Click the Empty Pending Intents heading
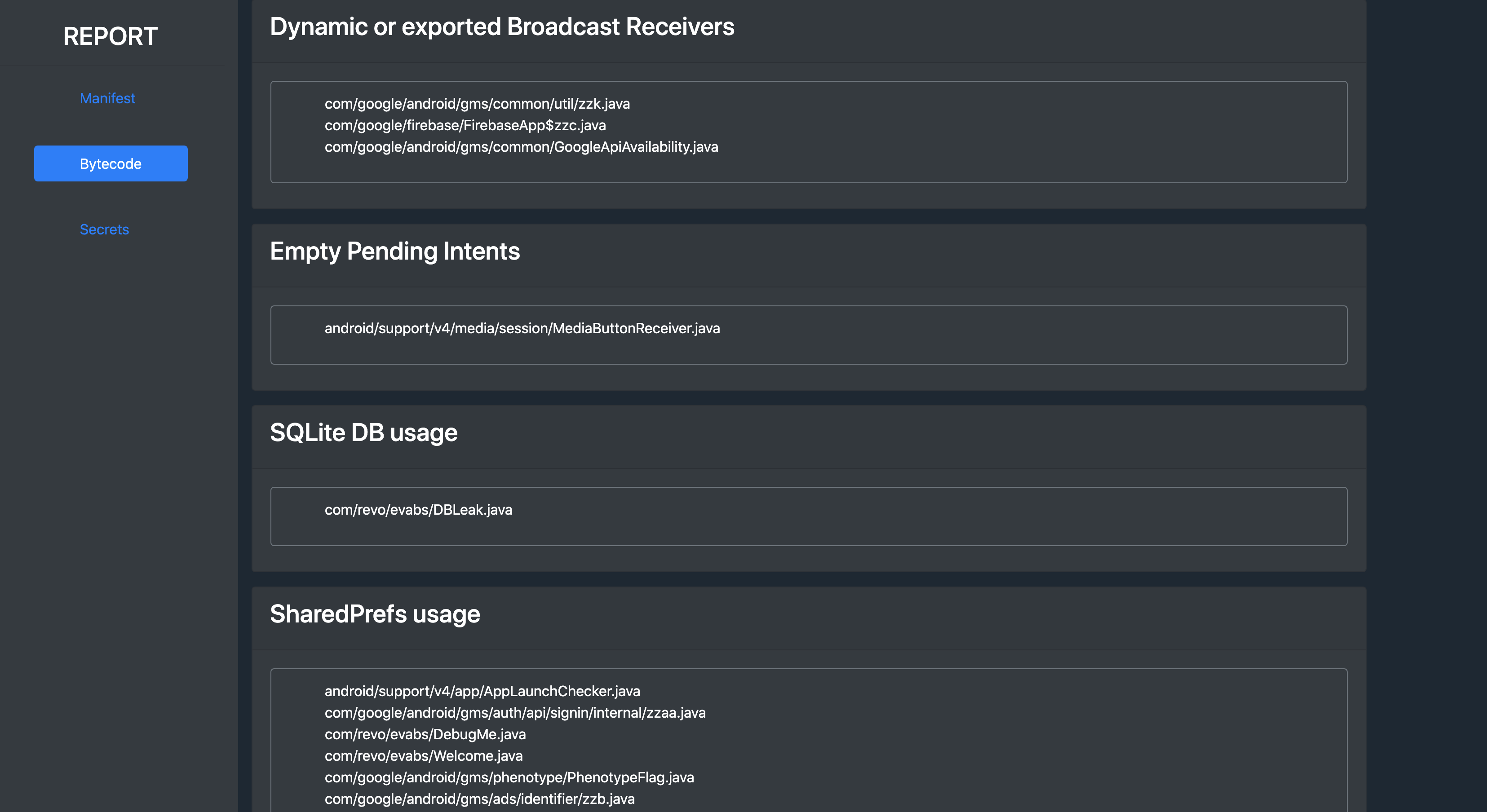 (395, 252)
